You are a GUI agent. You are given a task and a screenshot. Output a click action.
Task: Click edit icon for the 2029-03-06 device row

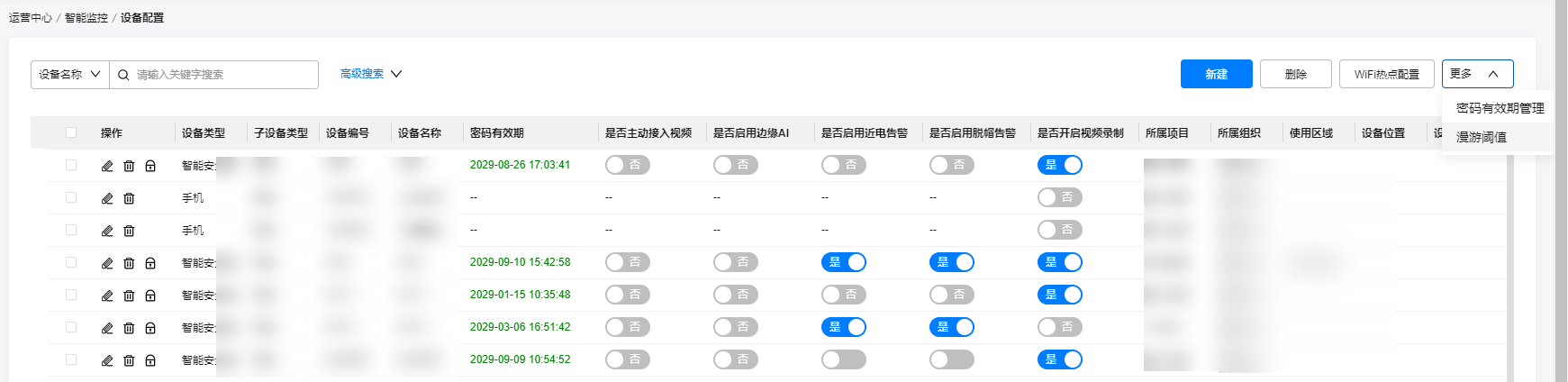click(x=107, y=328)
